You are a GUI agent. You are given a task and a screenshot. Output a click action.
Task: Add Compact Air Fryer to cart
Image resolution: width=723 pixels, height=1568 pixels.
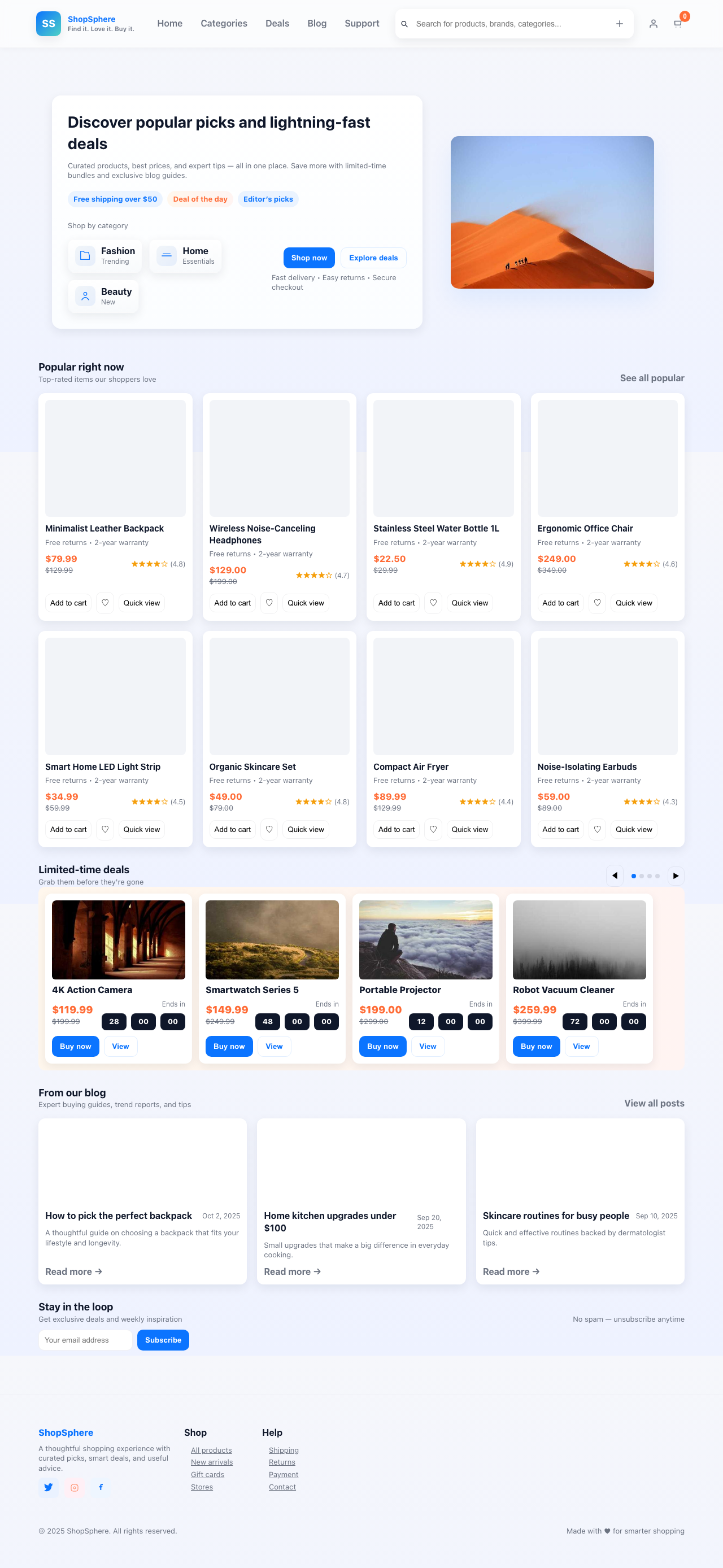[x=396, y=829]
